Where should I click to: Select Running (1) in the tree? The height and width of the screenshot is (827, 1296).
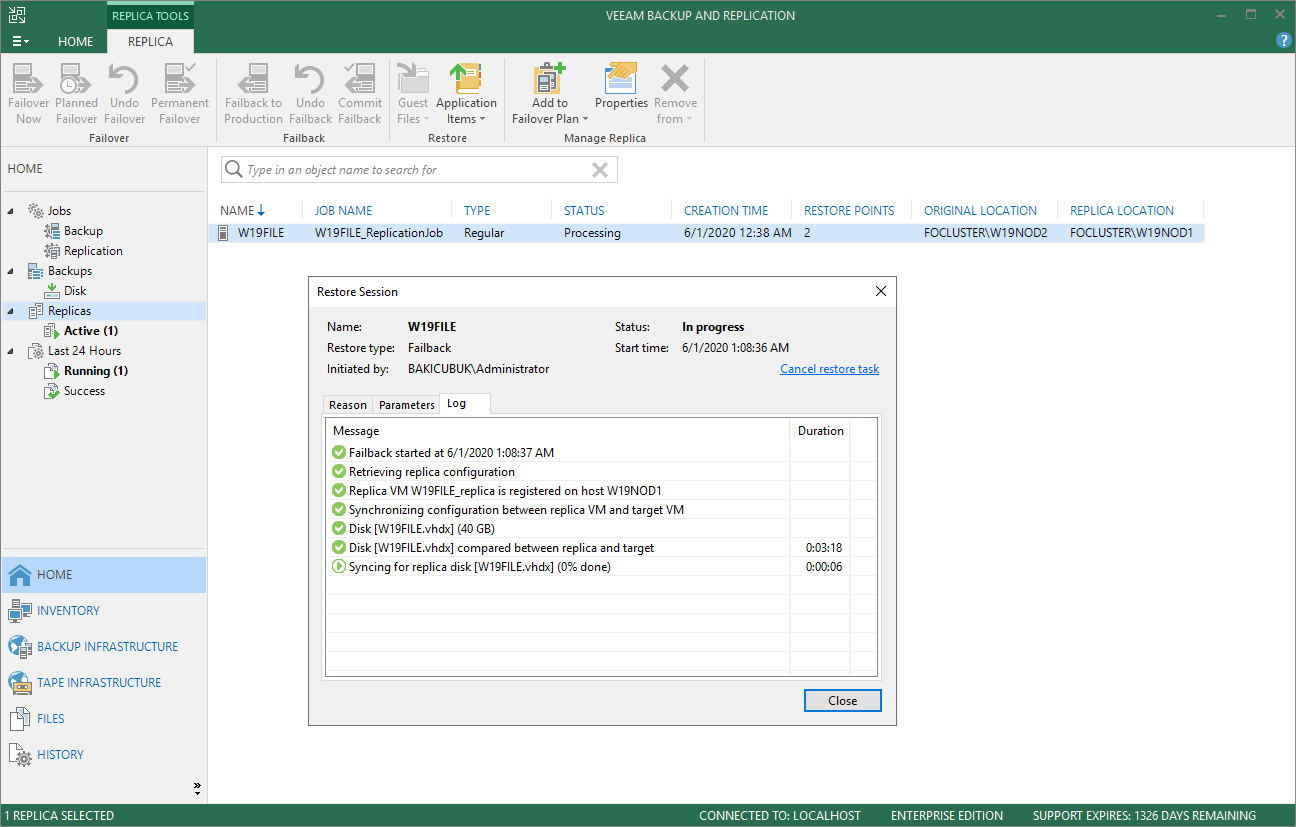[96, 371]
